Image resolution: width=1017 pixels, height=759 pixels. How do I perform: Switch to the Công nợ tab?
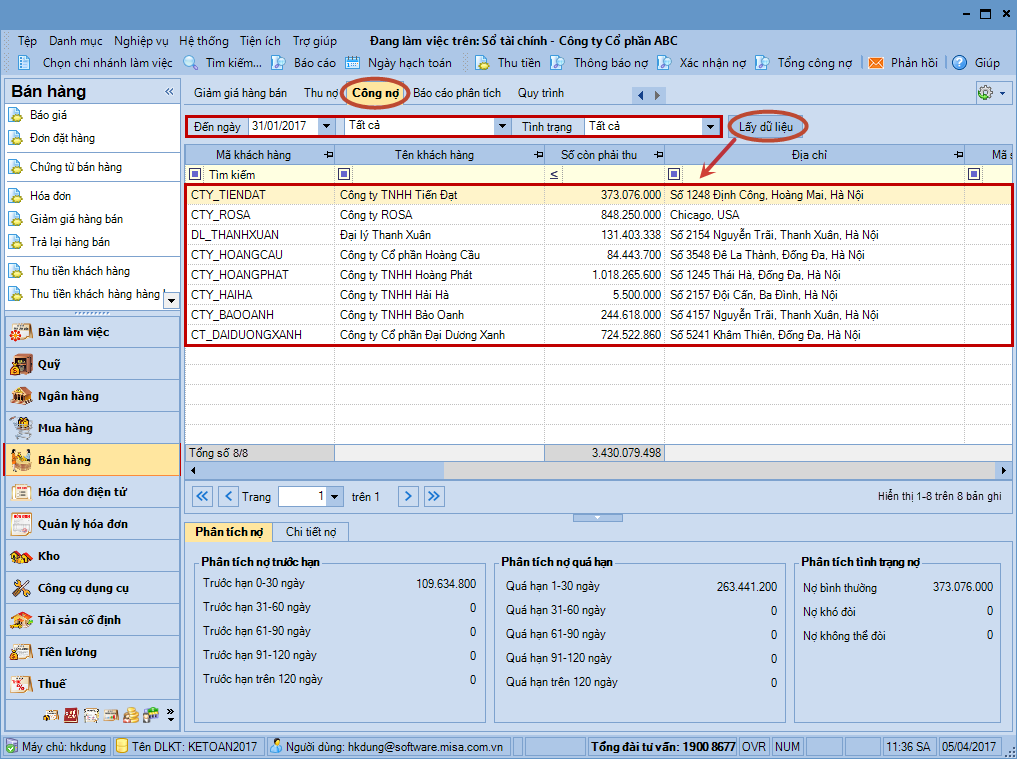pos(376,93)
